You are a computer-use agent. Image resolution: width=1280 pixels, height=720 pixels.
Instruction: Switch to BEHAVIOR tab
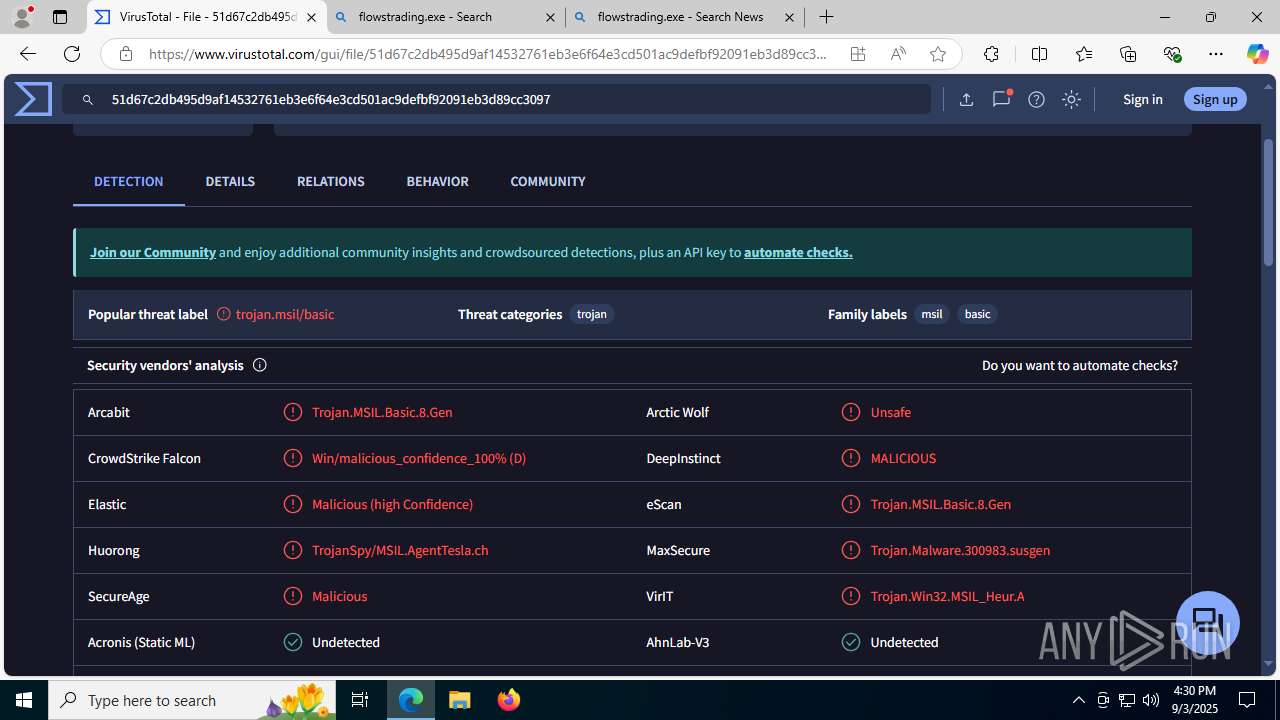tap(437, 181)
